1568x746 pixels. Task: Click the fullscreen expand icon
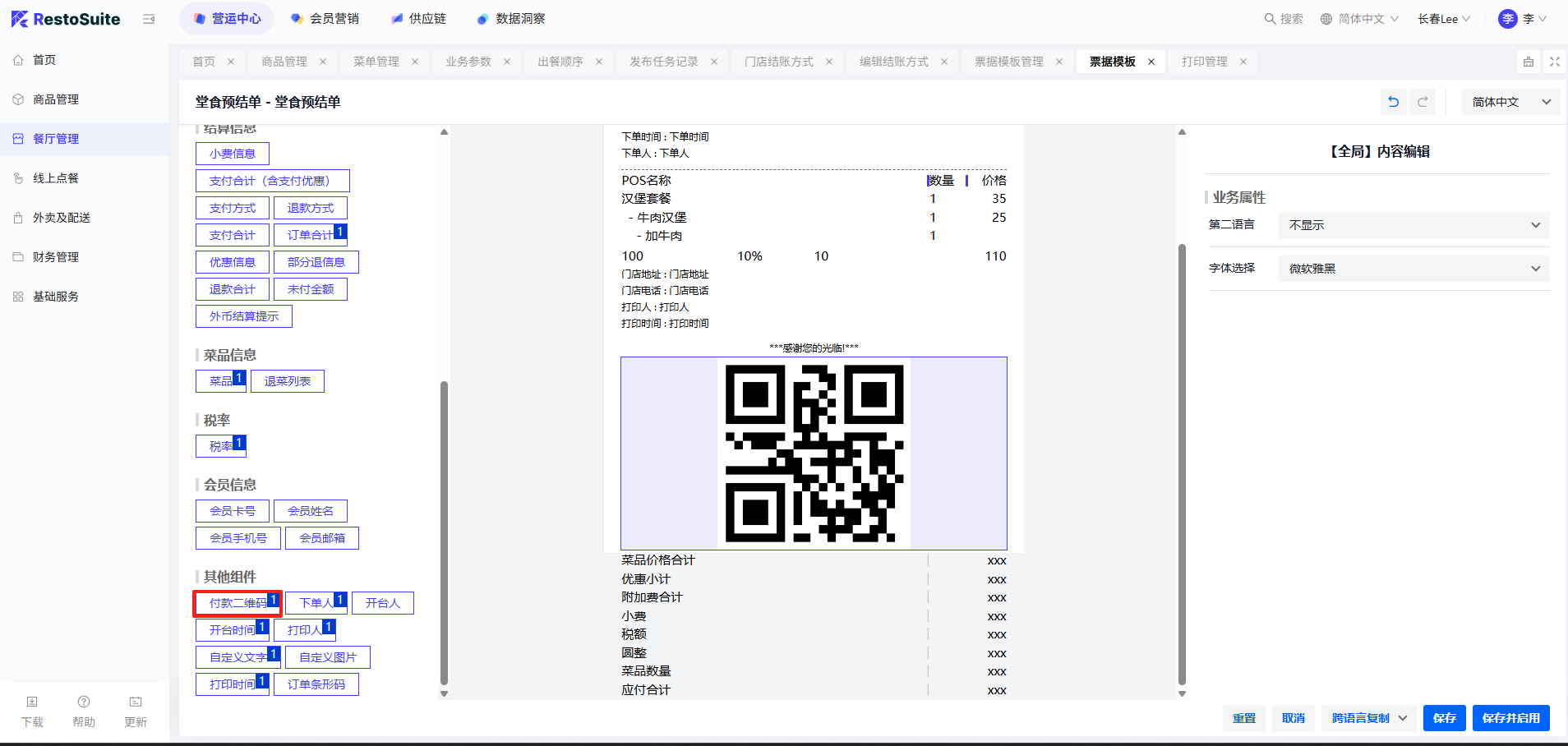click(x=1555, y=62)
